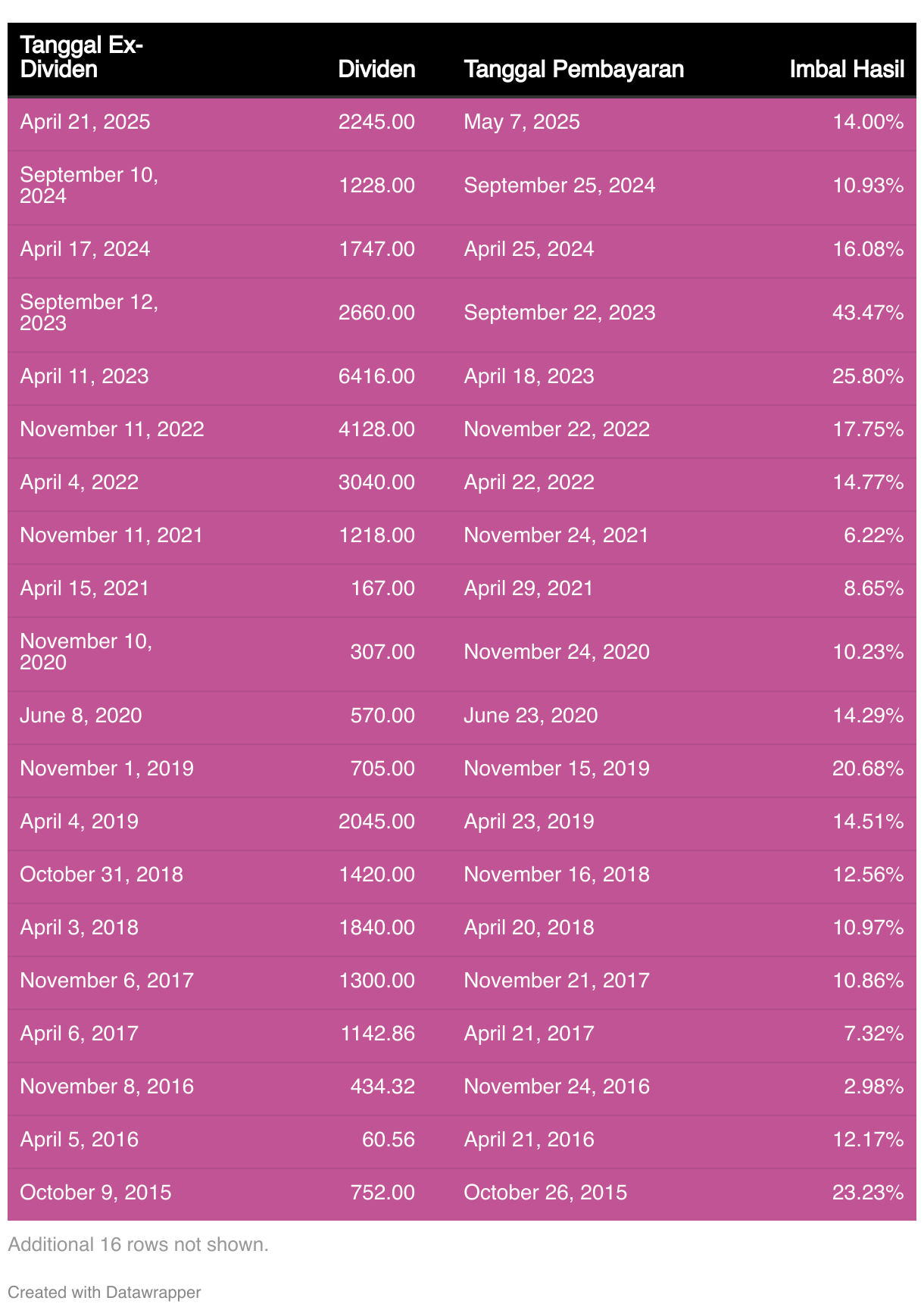924x1310 pixels.
Task: Select the October 26, 2015 payment date
Action: [x=545, y=1193]
